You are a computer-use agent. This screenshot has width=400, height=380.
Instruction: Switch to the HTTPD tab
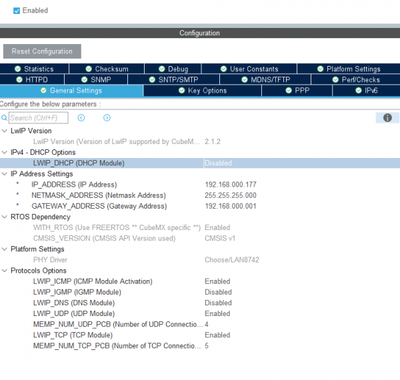[32, 80]
